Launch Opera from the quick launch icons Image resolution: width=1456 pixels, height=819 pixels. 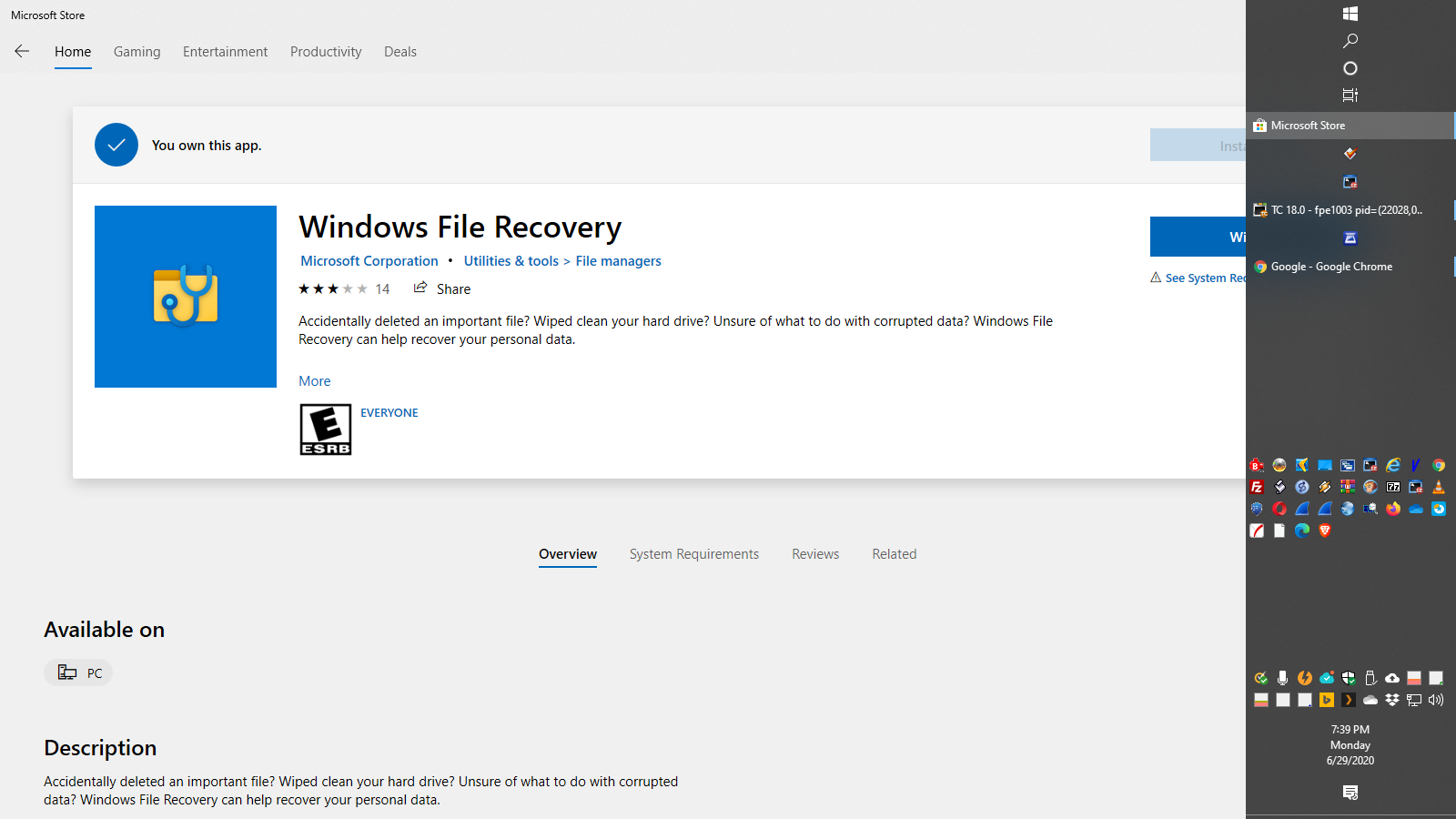[x=1279, y=509]
